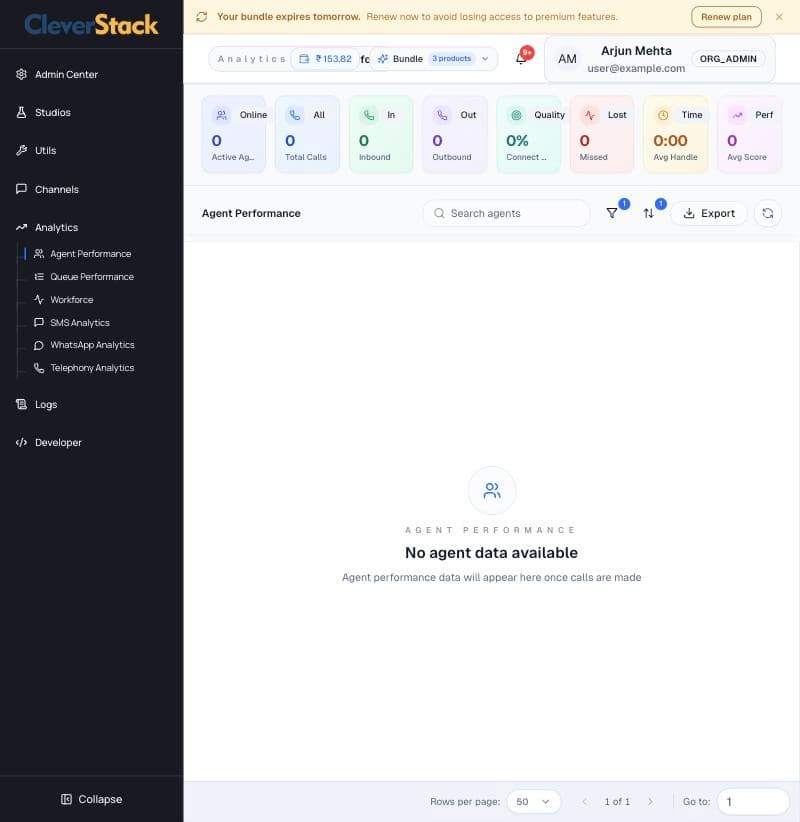Open the notifications bell
800x822 pixels.
pyautogui.click(x=521, y=59)
